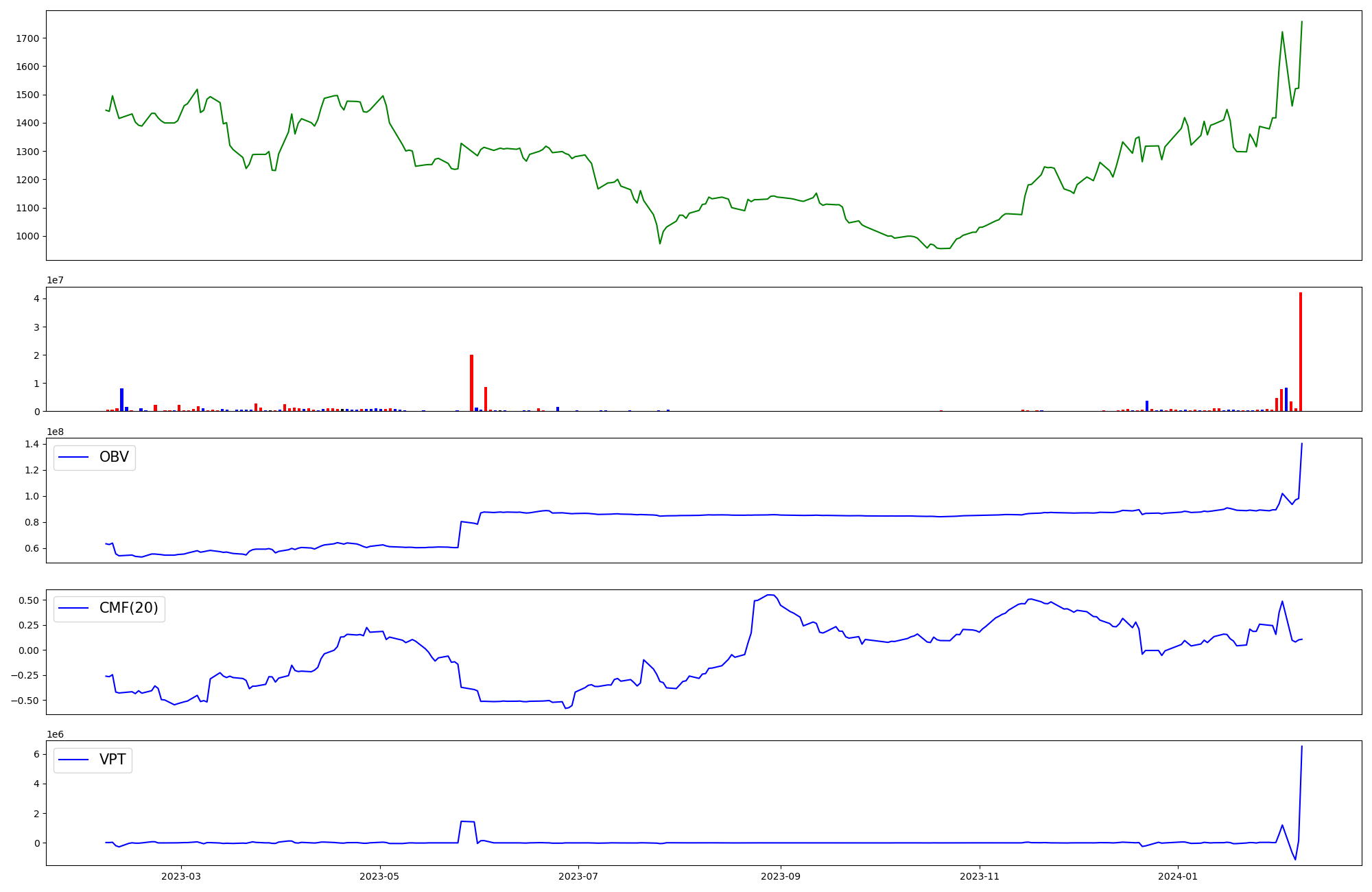Click the 0.50 tick on CMF axis

(28, 600)
